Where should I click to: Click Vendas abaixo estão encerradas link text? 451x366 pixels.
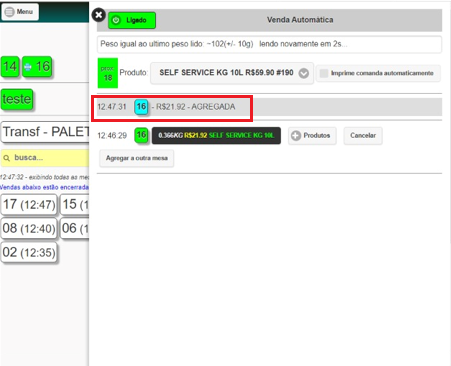point(44,187)
